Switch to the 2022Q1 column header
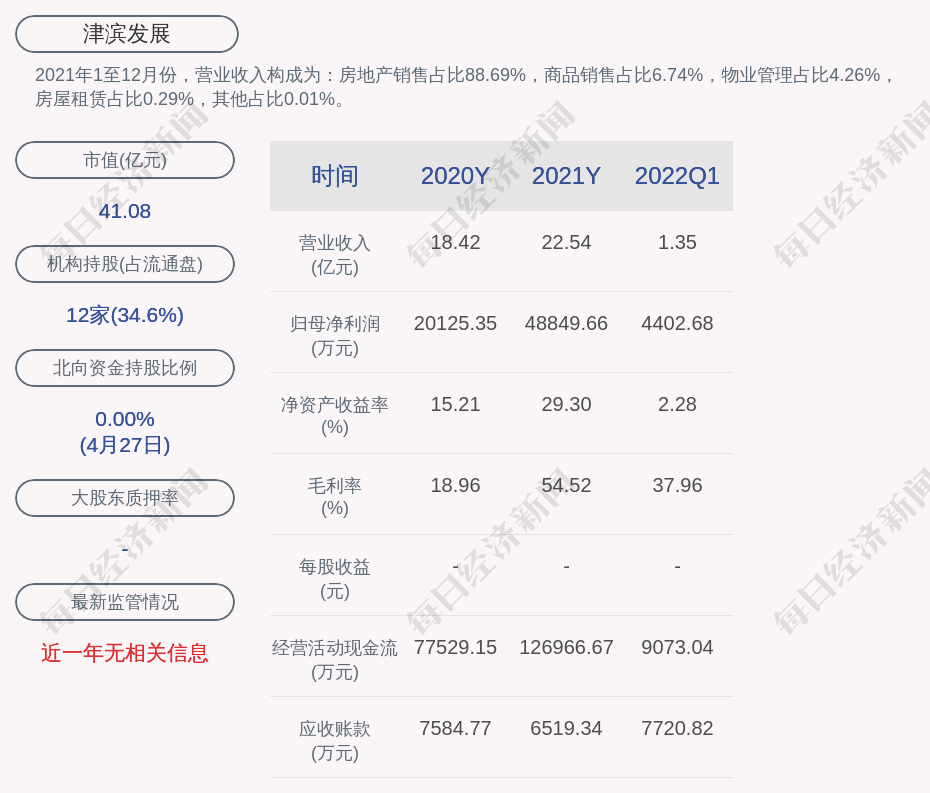The image size is (930, 793). (x=677, y=176)
